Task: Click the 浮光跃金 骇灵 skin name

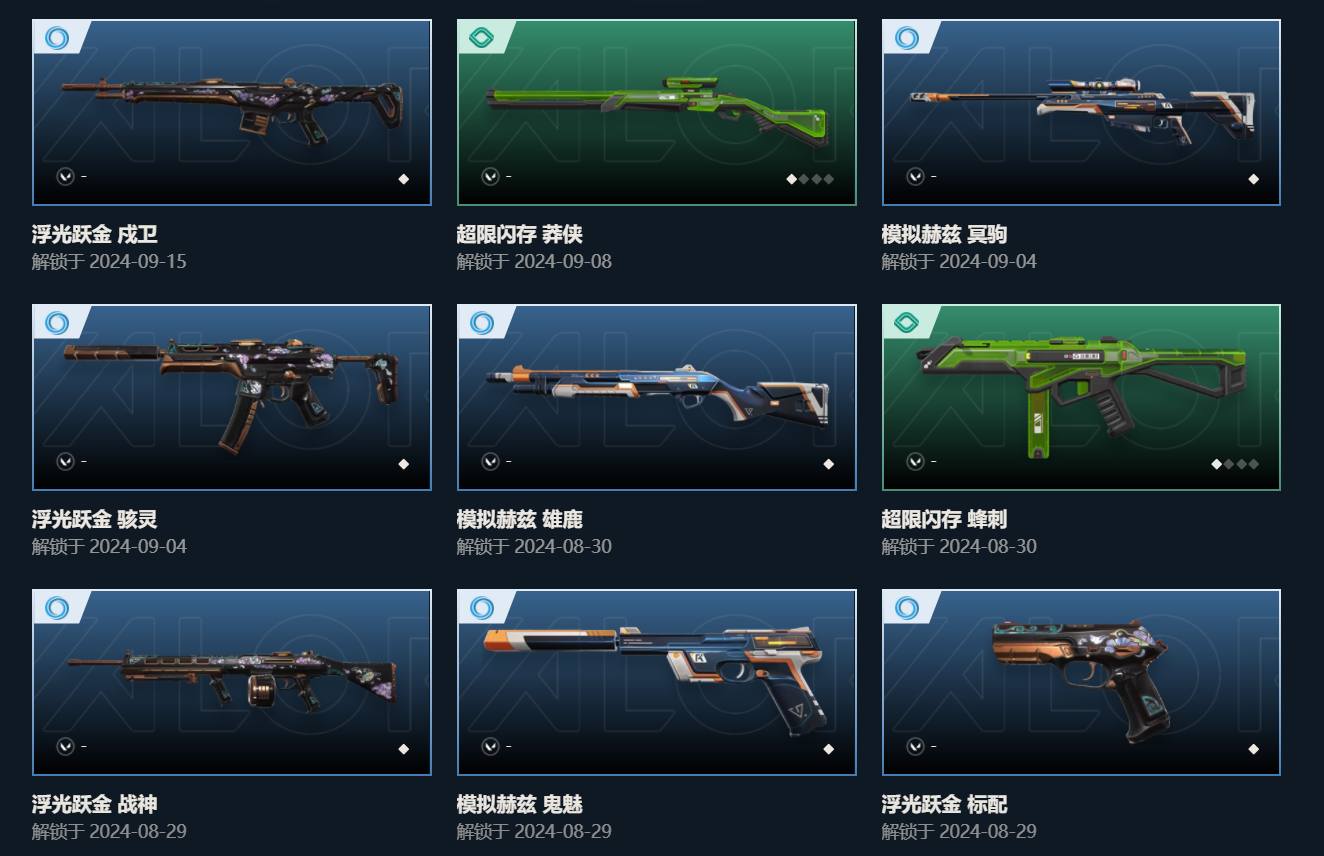Action: click(95, 519)
